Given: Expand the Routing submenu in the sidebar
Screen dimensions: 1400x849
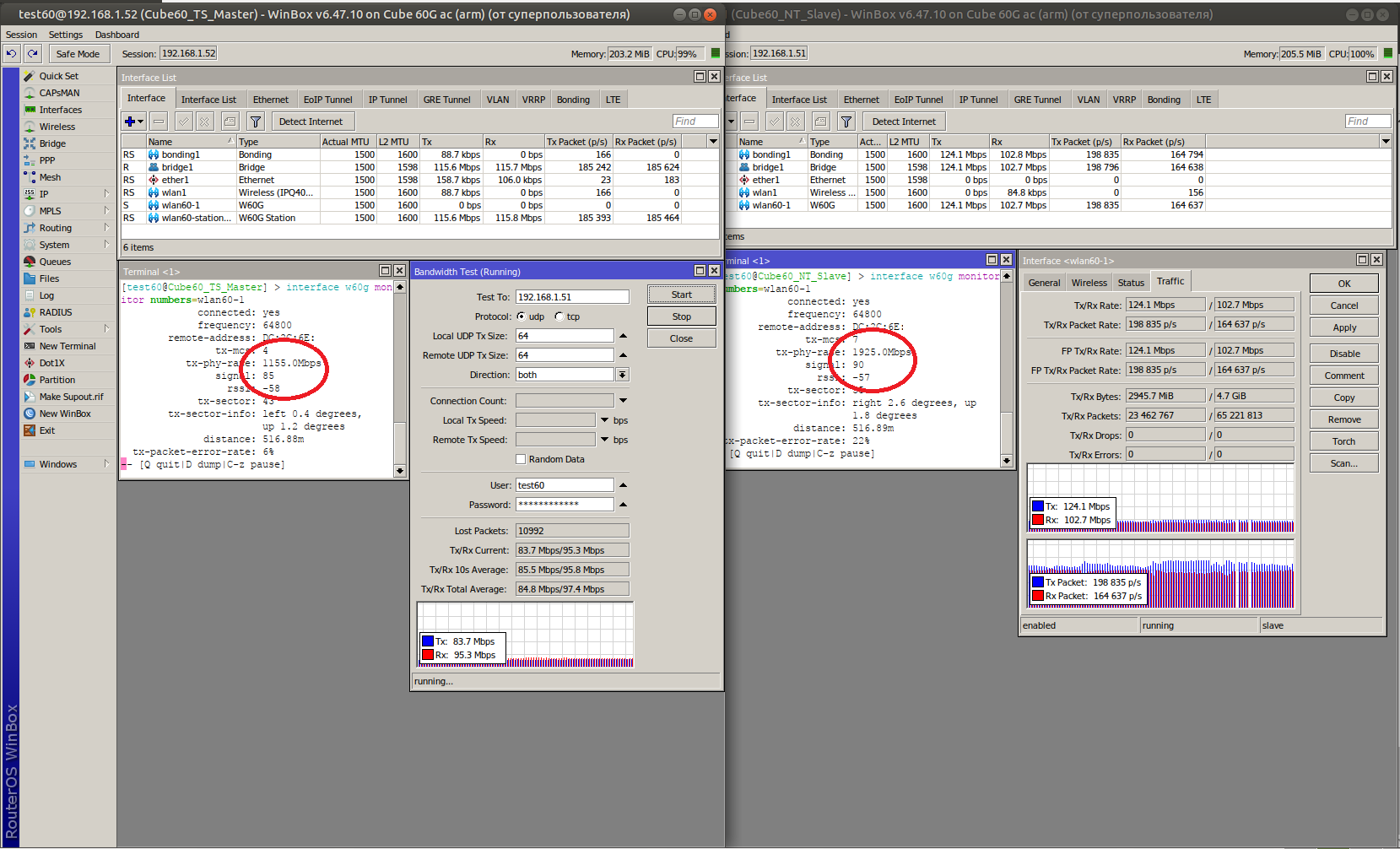Looking at the screenshot, I should click(106, 228).
